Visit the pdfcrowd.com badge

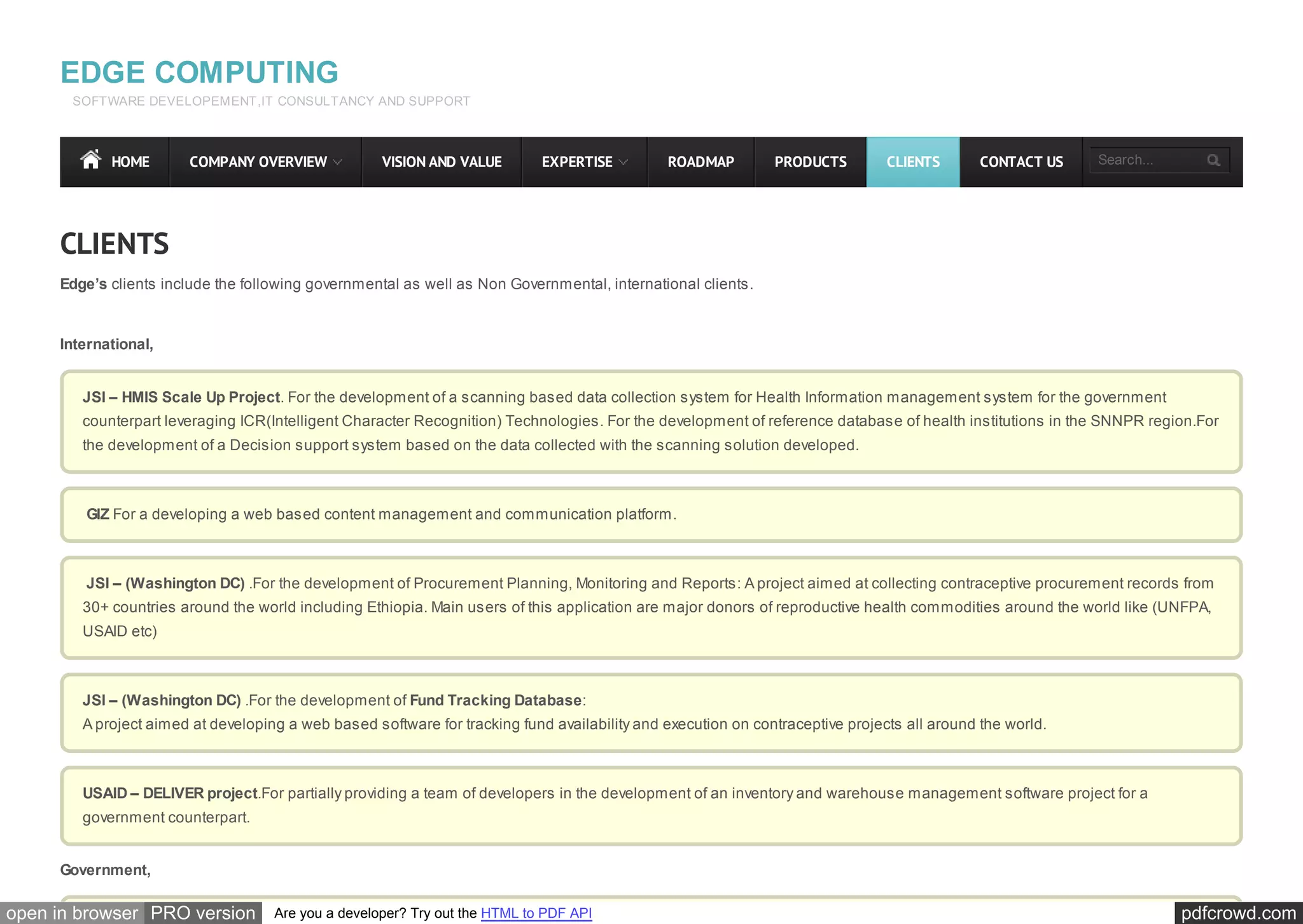tap(1237, 913)
